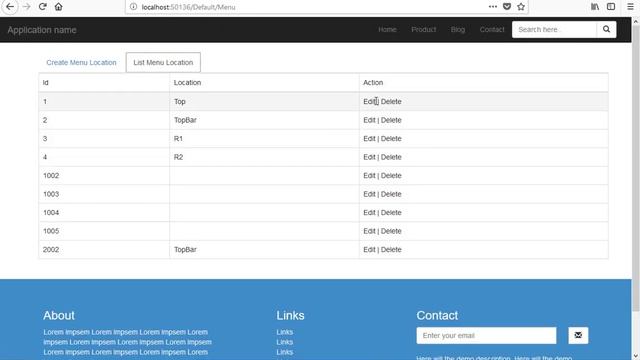640x360 pixels.
Task: Open Contact in the navigation bar
Action: coord(492,29)
